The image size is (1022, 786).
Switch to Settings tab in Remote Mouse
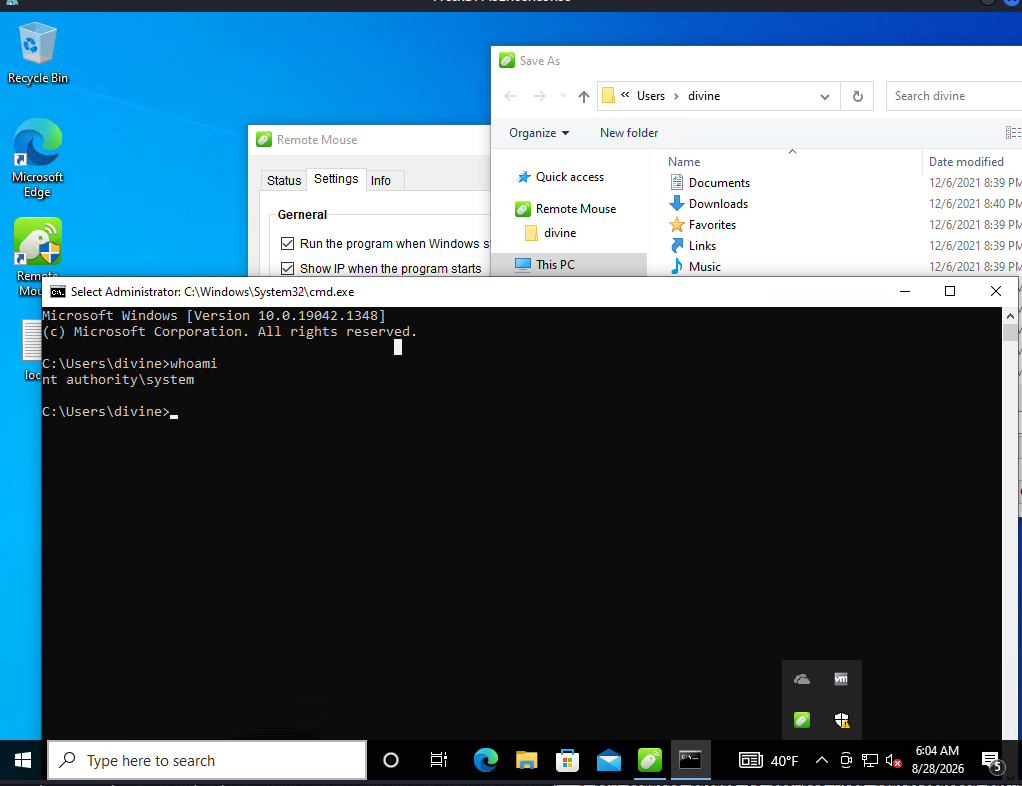(336, 179)
